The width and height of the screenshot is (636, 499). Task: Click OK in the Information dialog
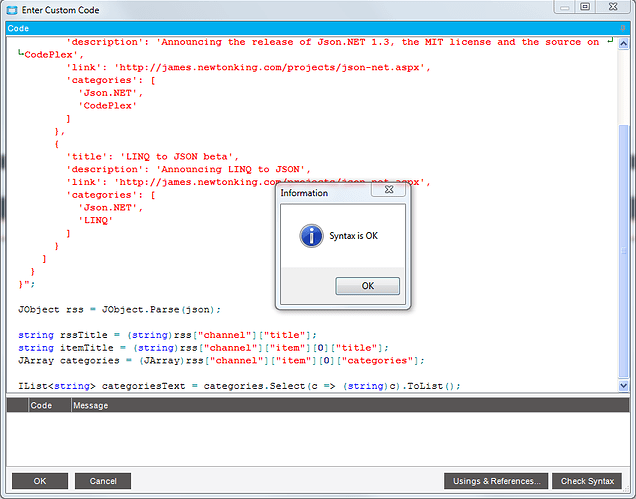(x=367, y=286)
